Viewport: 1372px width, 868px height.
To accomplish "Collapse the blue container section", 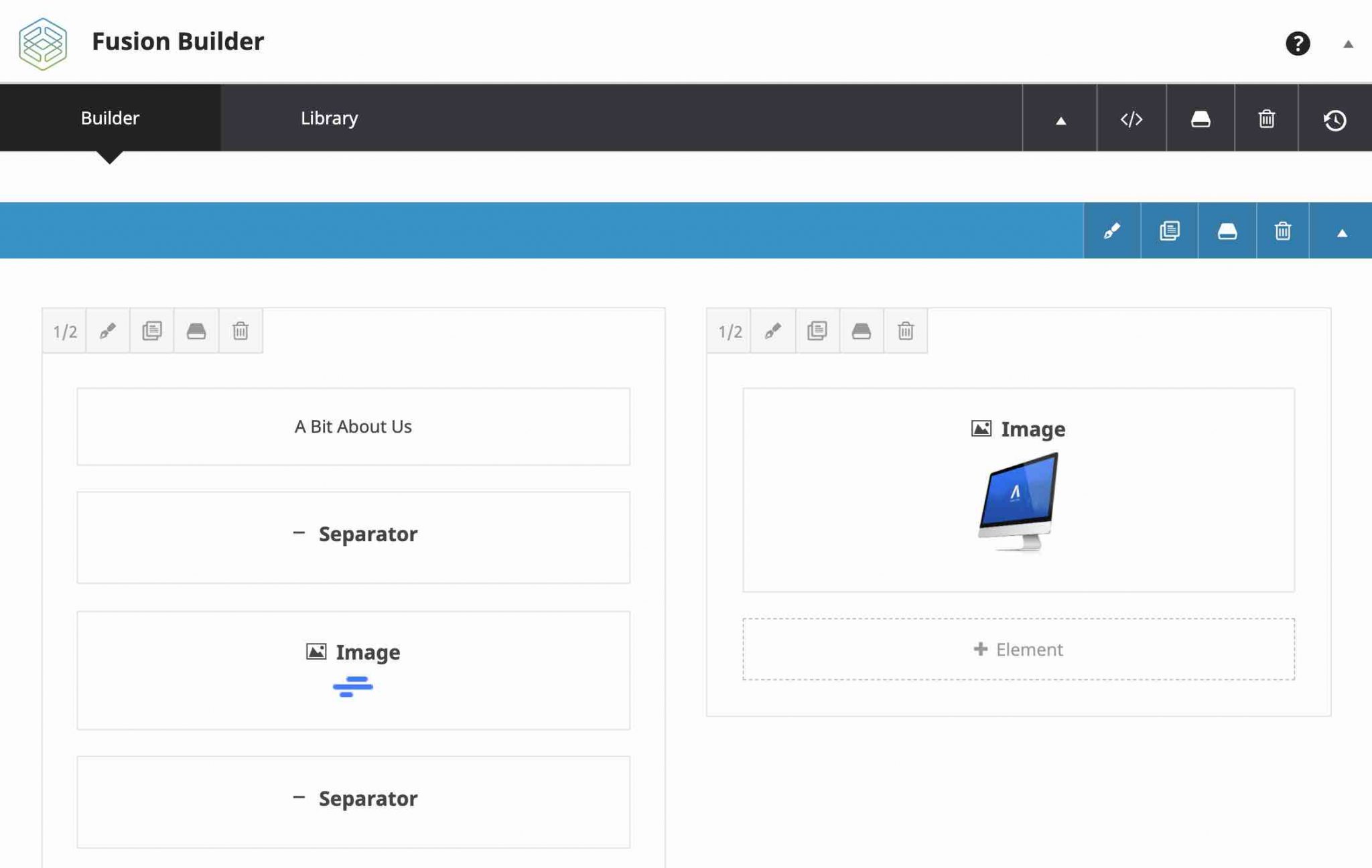I will [x=1341, y=231].
